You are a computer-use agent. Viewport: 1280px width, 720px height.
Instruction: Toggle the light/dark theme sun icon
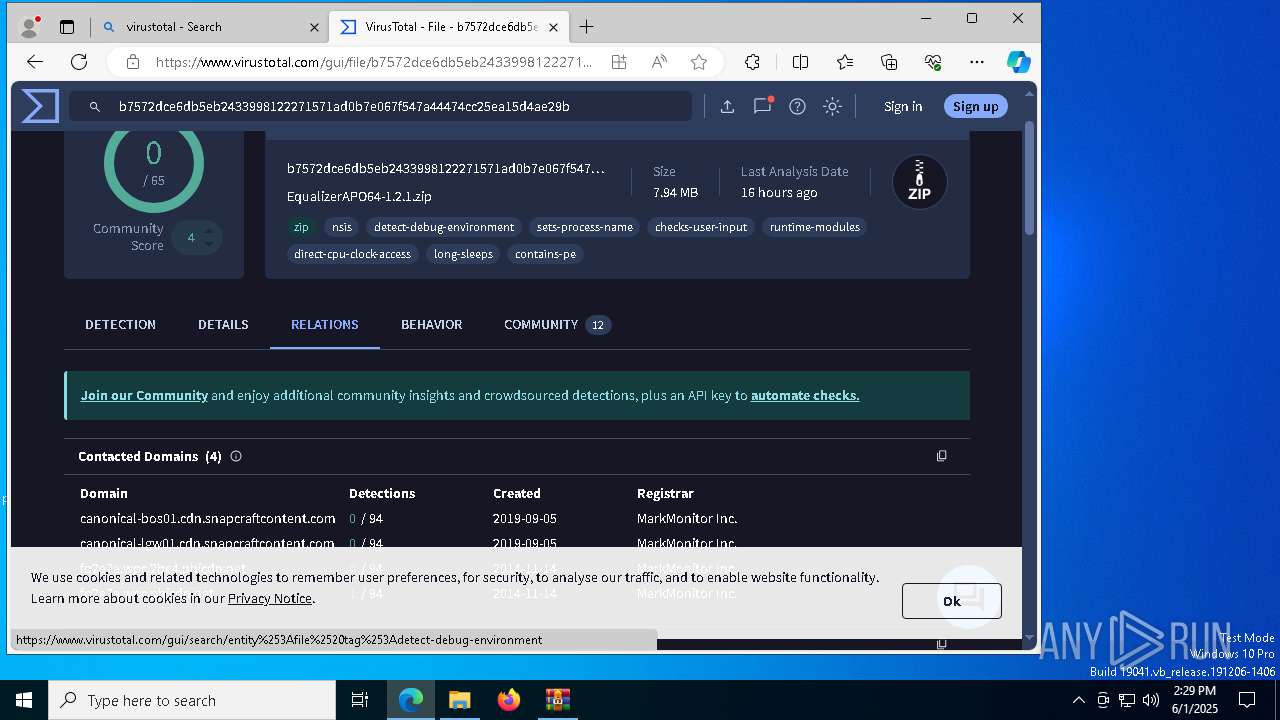832,106
